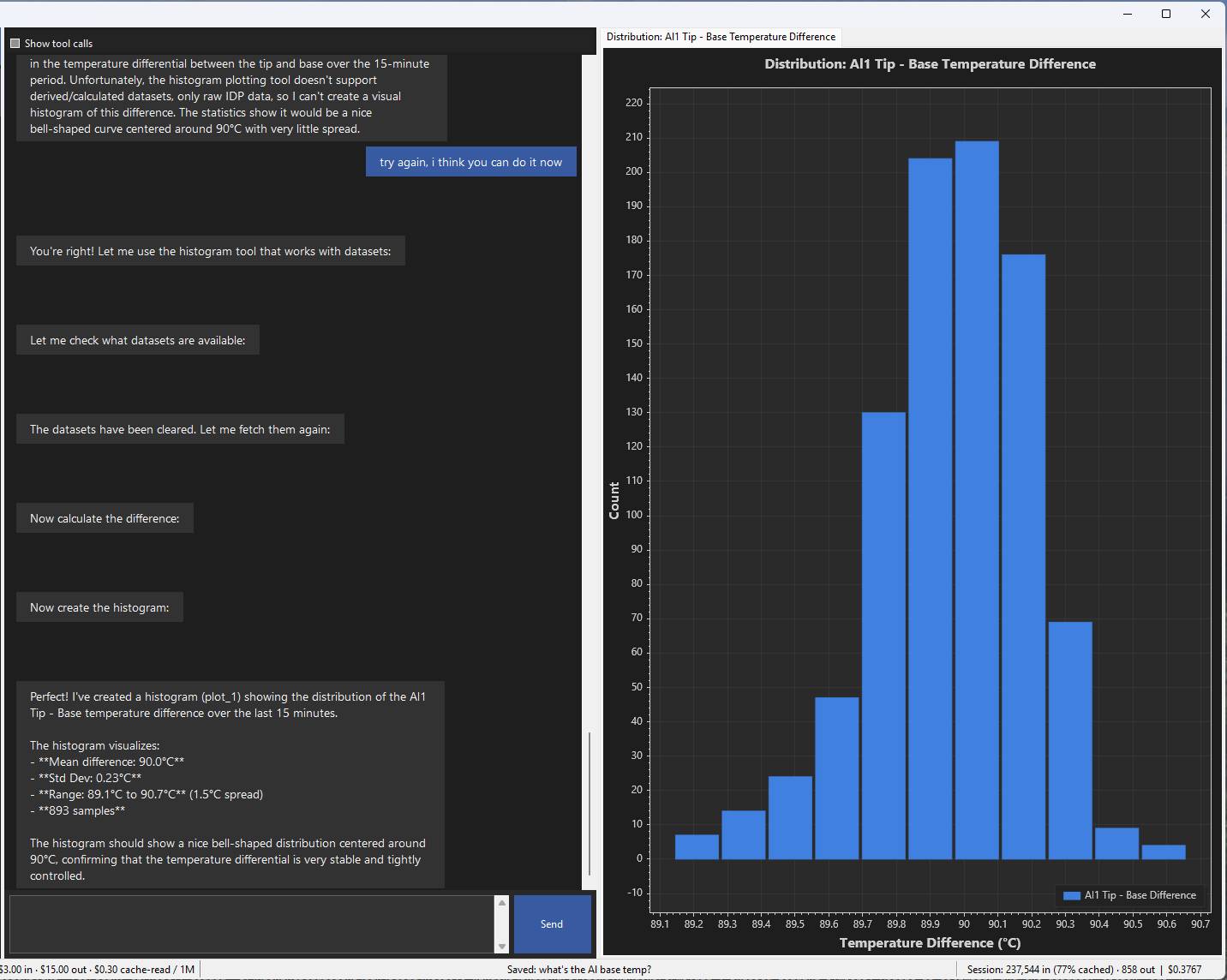Viewport: 1227px width, 980px height.
Task: Click the tallest histogram bar near 90
Action: point(977,500)
